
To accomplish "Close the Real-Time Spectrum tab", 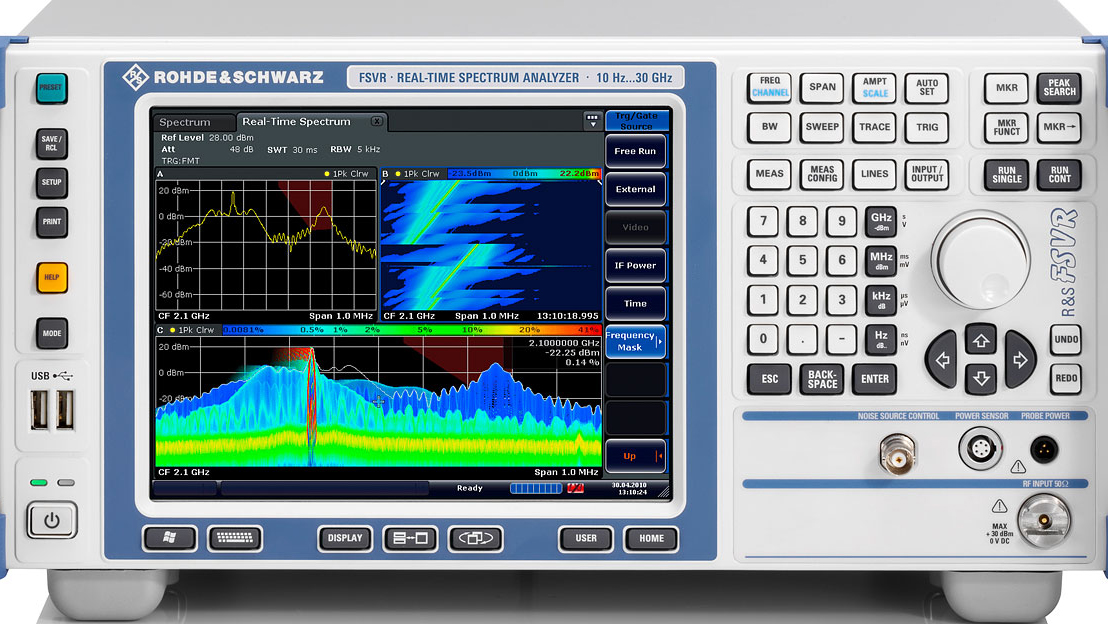I will (x=377, y=122).
